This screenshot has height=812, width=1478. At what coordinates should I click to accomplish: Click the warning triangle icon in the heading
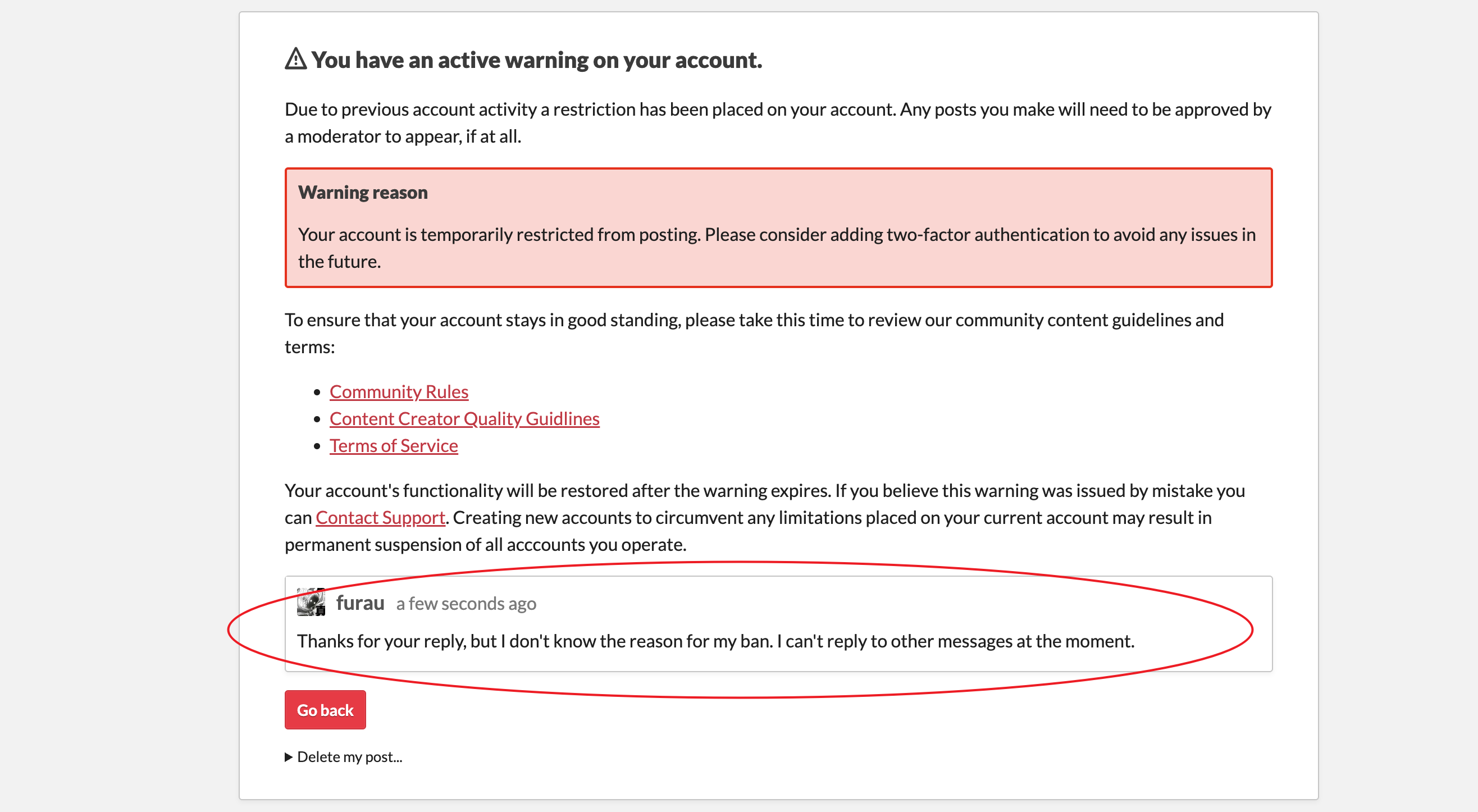(295, 58)
